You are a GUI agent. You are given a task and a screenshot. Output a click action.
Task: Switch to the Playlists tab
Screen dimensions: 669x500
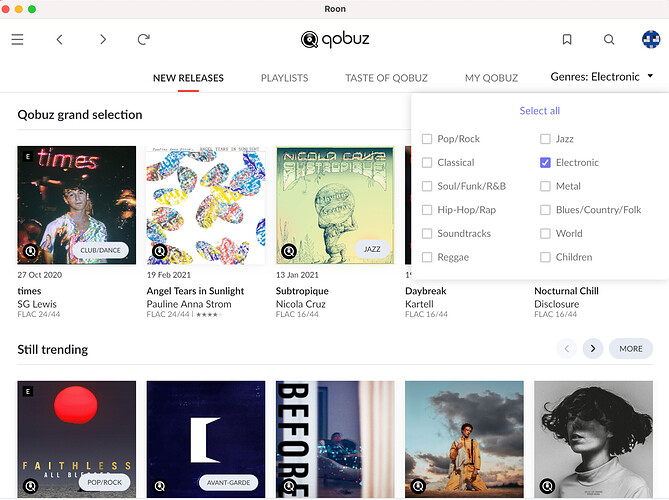pyautogui.click(x=285, y=78)
